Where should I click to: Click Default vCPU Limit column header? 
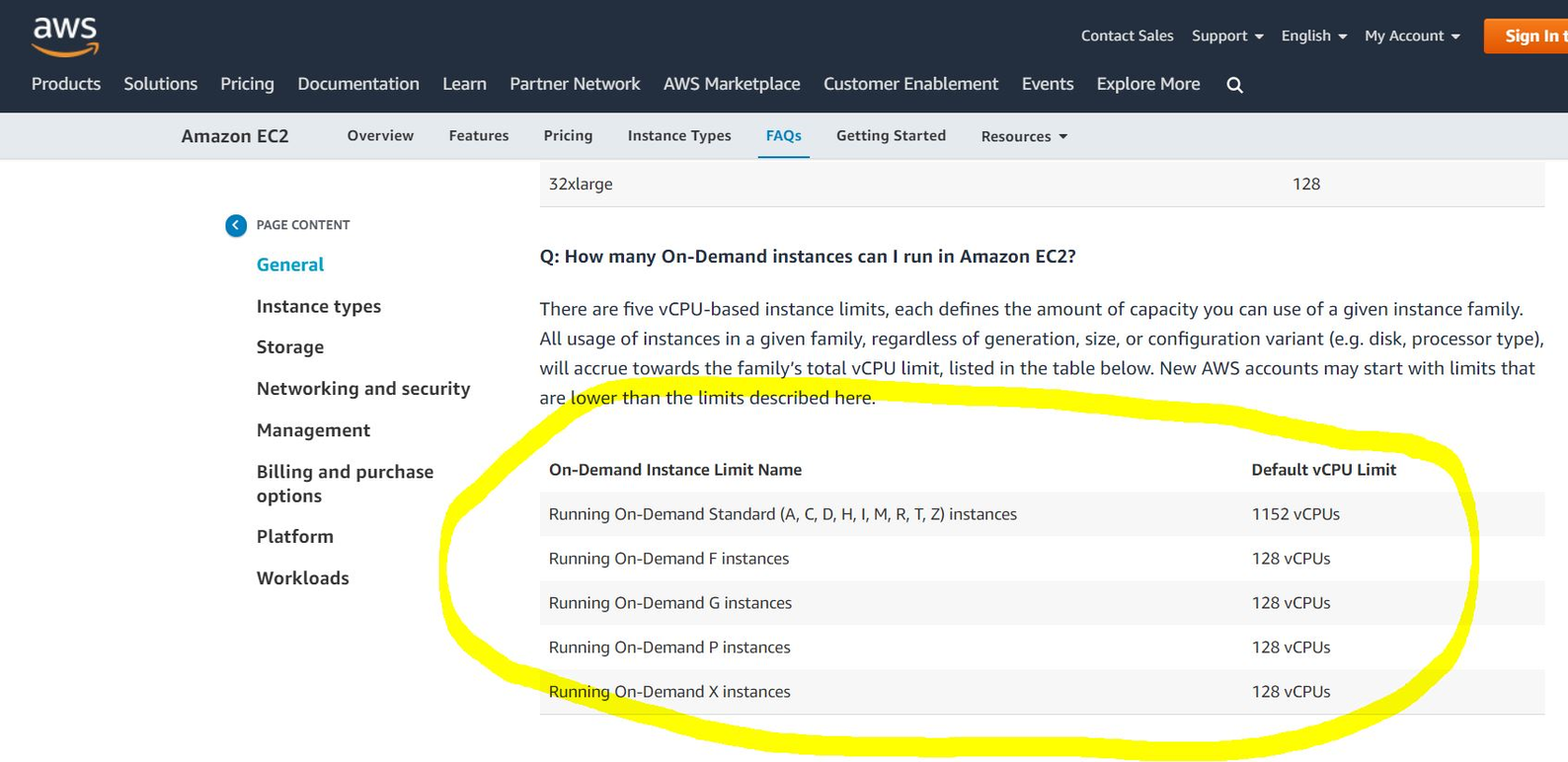(1324, 470)
